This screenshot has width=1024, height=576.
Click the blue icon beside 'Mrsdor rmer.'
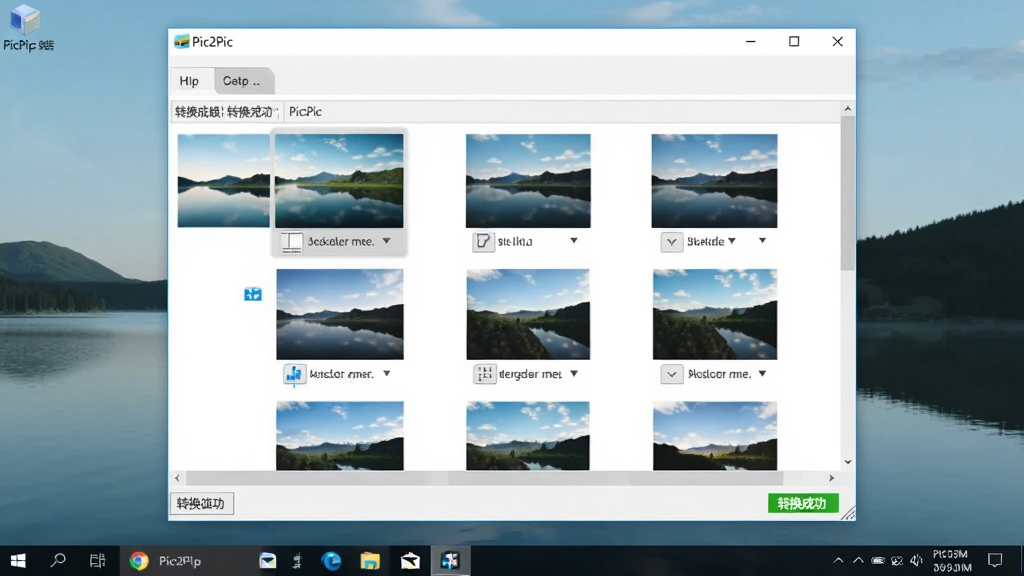295,374
